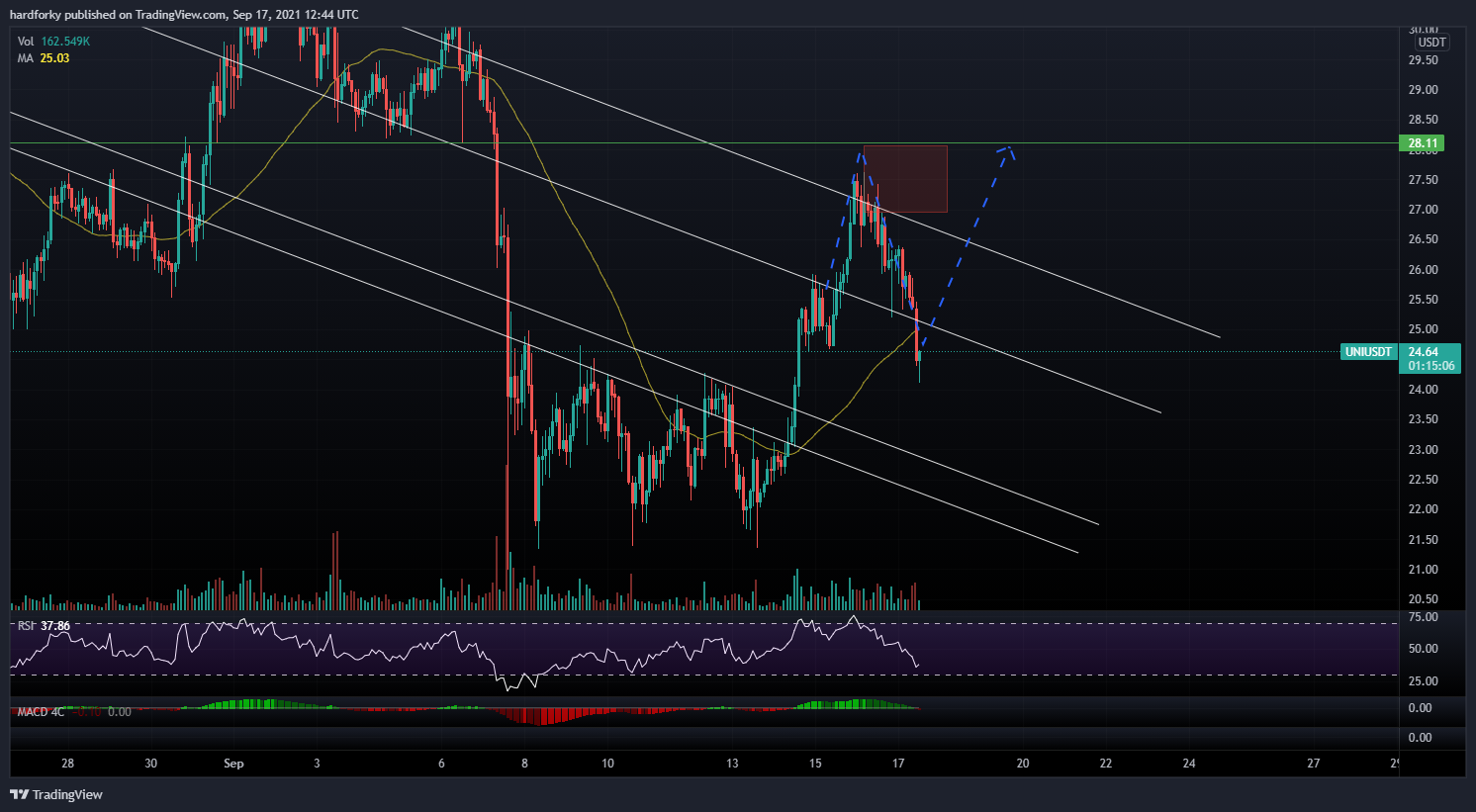Click the 28 date label on time axis
Screen dimensions: 1476x812
(67, 764)
